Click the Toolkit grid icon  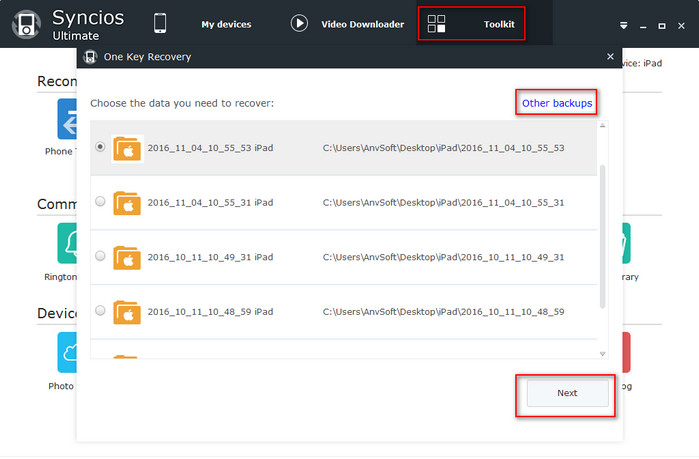pos(436,24)
